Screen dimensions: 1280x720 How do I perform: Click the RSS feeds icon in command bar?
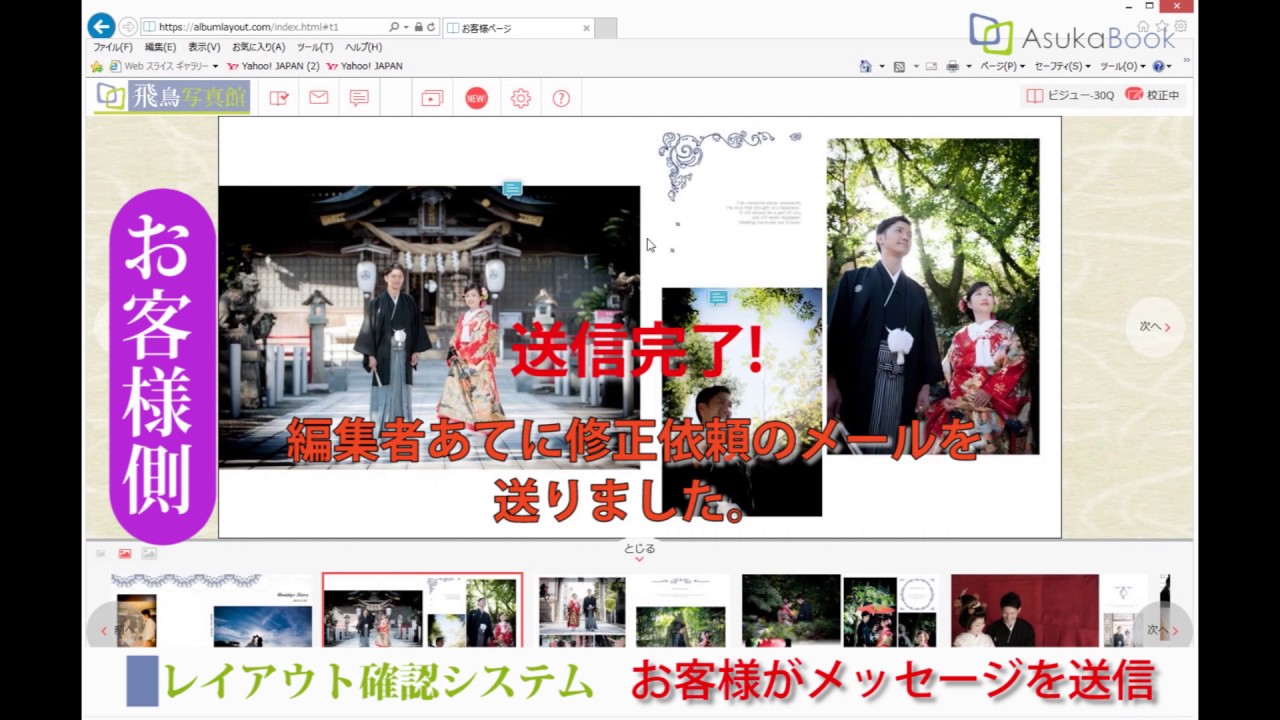[899, 66]
